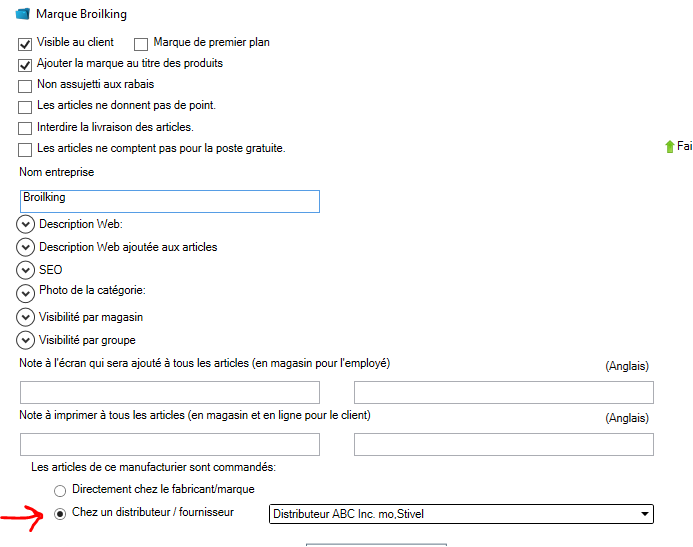Image resolution: width=693 pixels, height=547 pixels.
Task: Enable Marque de premier plan checkbox
Action: coord(141,44)
